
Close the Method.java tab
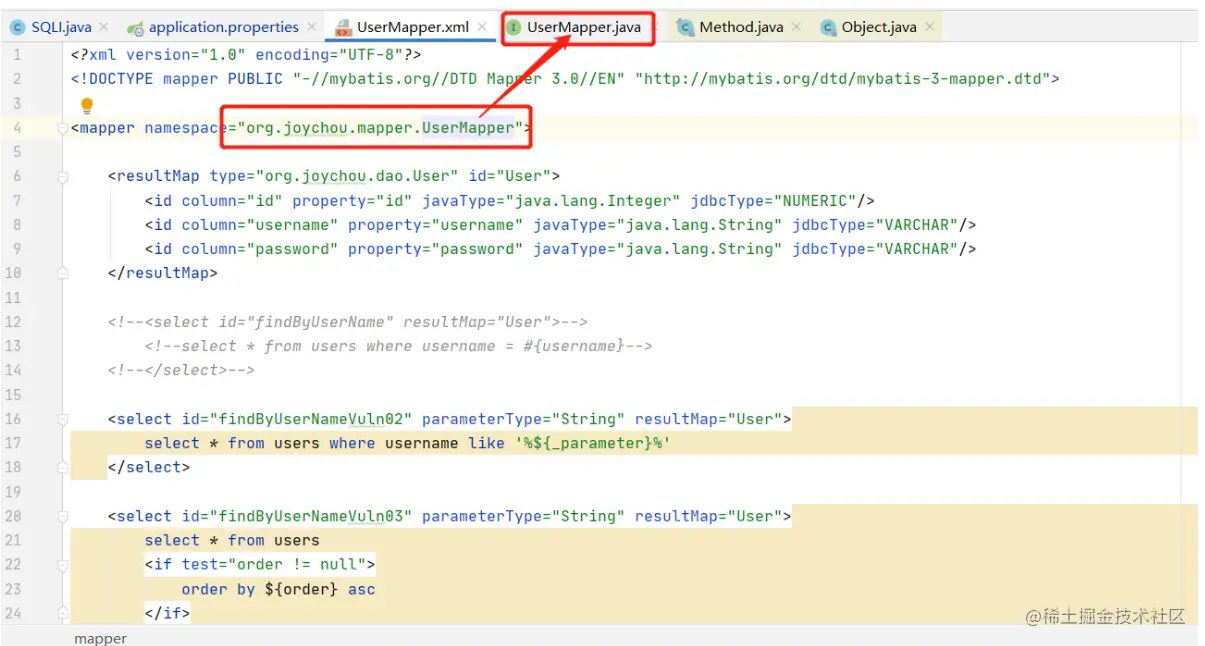pyautogui.click(x=797, y=27)
